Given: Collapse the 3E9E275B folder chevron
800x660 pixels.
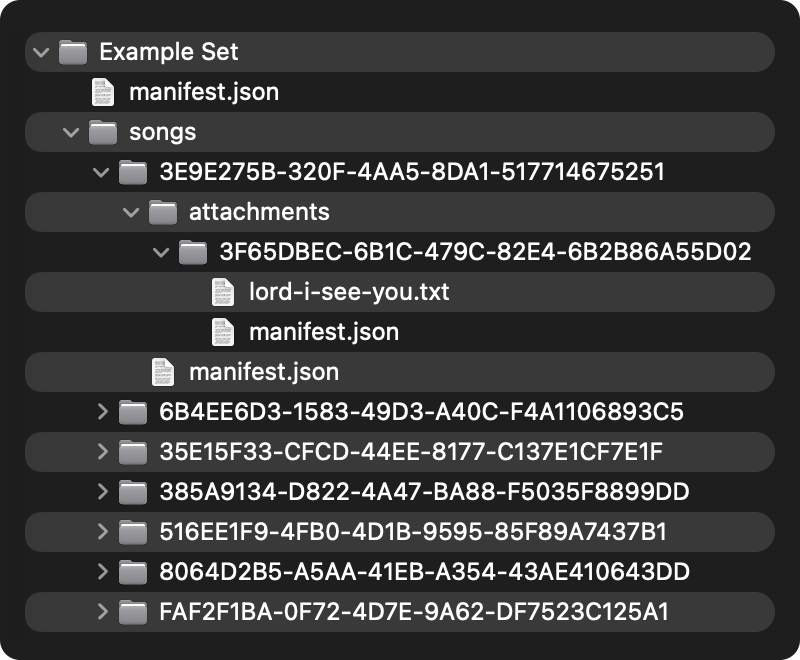Looking at the screenshot, I should 100,172.
